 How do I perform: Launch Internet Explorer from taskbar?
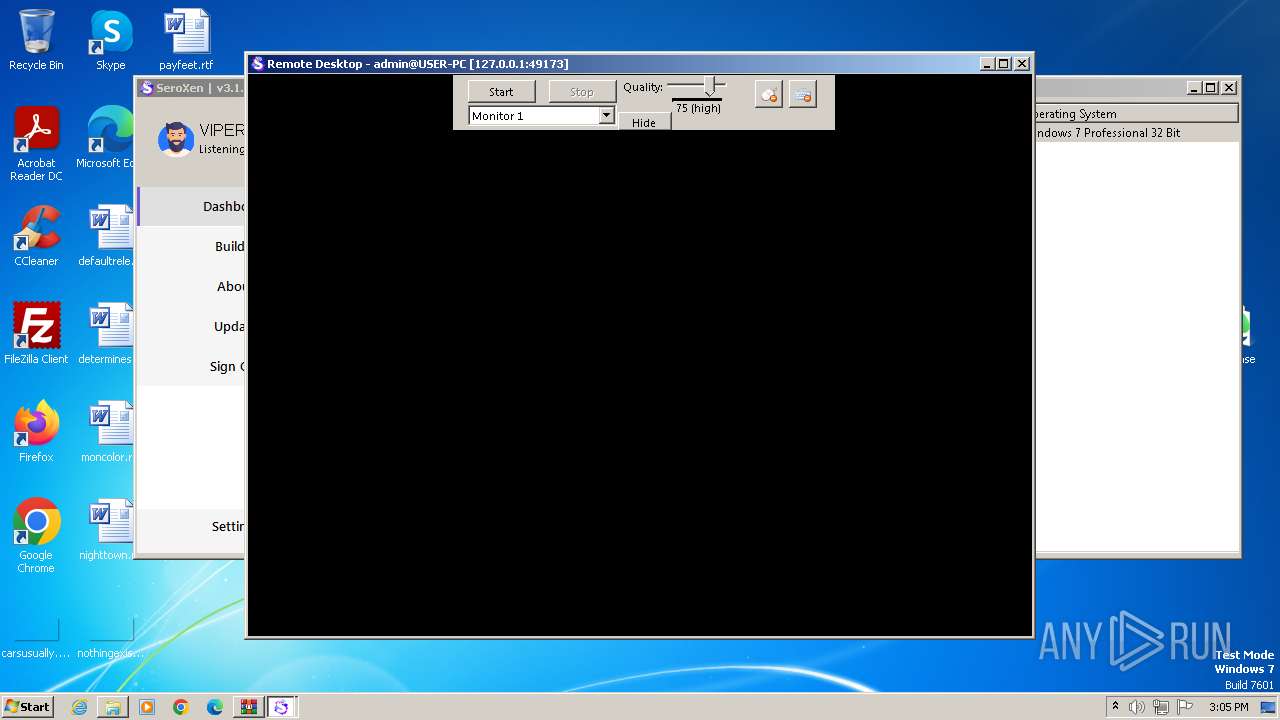click(79, 707)
